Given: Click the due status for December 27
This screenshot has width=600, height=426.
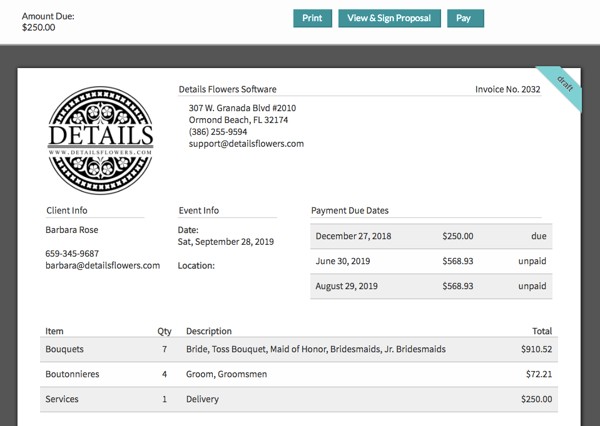Looking at the screenshot, I should tap(538, 236).
